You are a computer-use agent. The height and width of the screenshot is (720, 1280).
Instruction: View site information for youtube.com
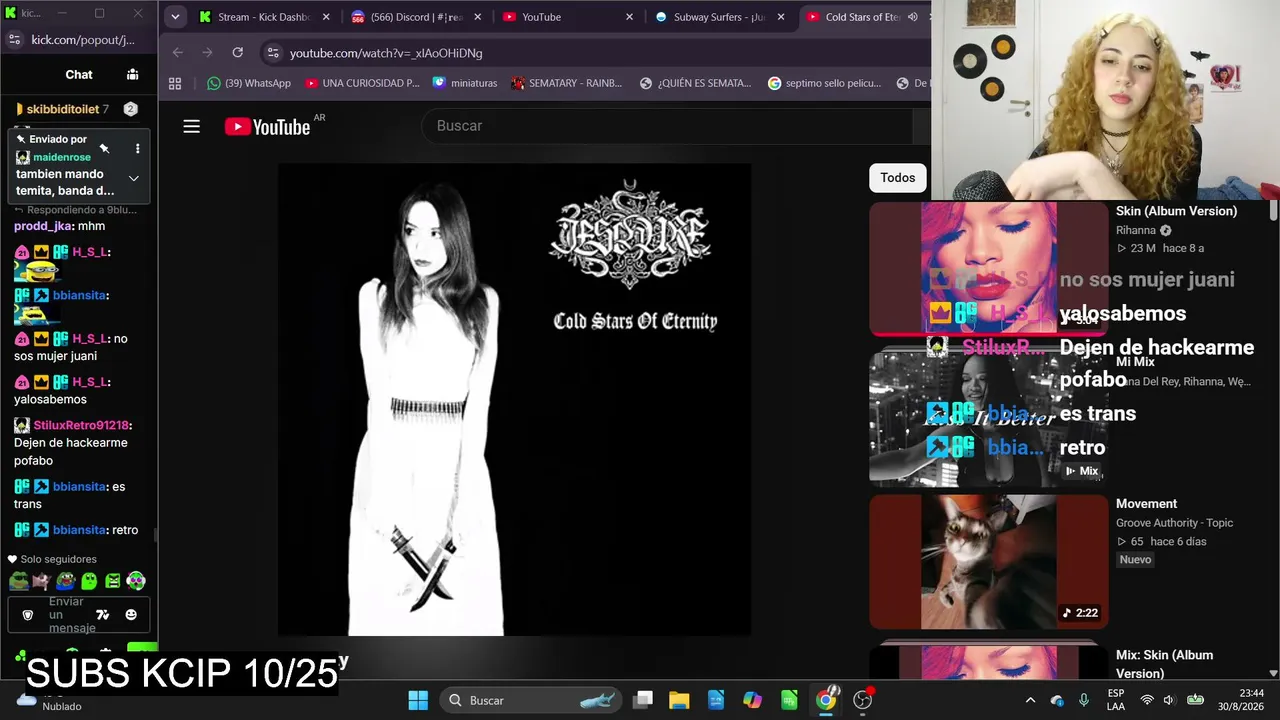(273, 53)
